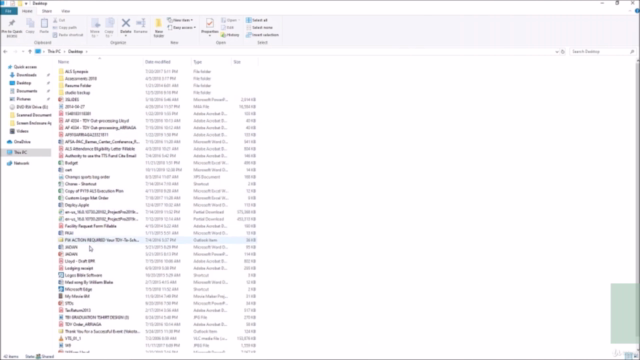Screen dimensions: 640x360
Task: Select the My Movie project file
Action: pyautogui.click(x=77, y=296)
